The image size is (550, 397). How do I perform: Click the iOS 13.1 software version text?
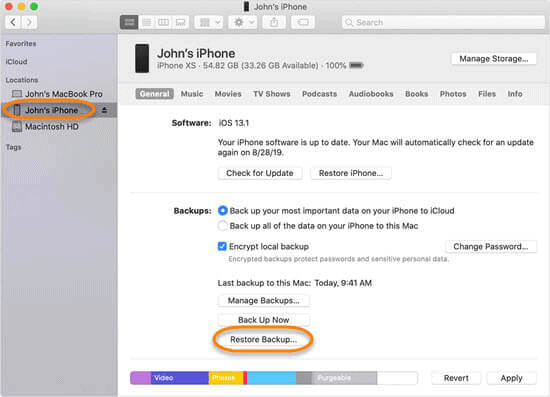pos(234,123)
